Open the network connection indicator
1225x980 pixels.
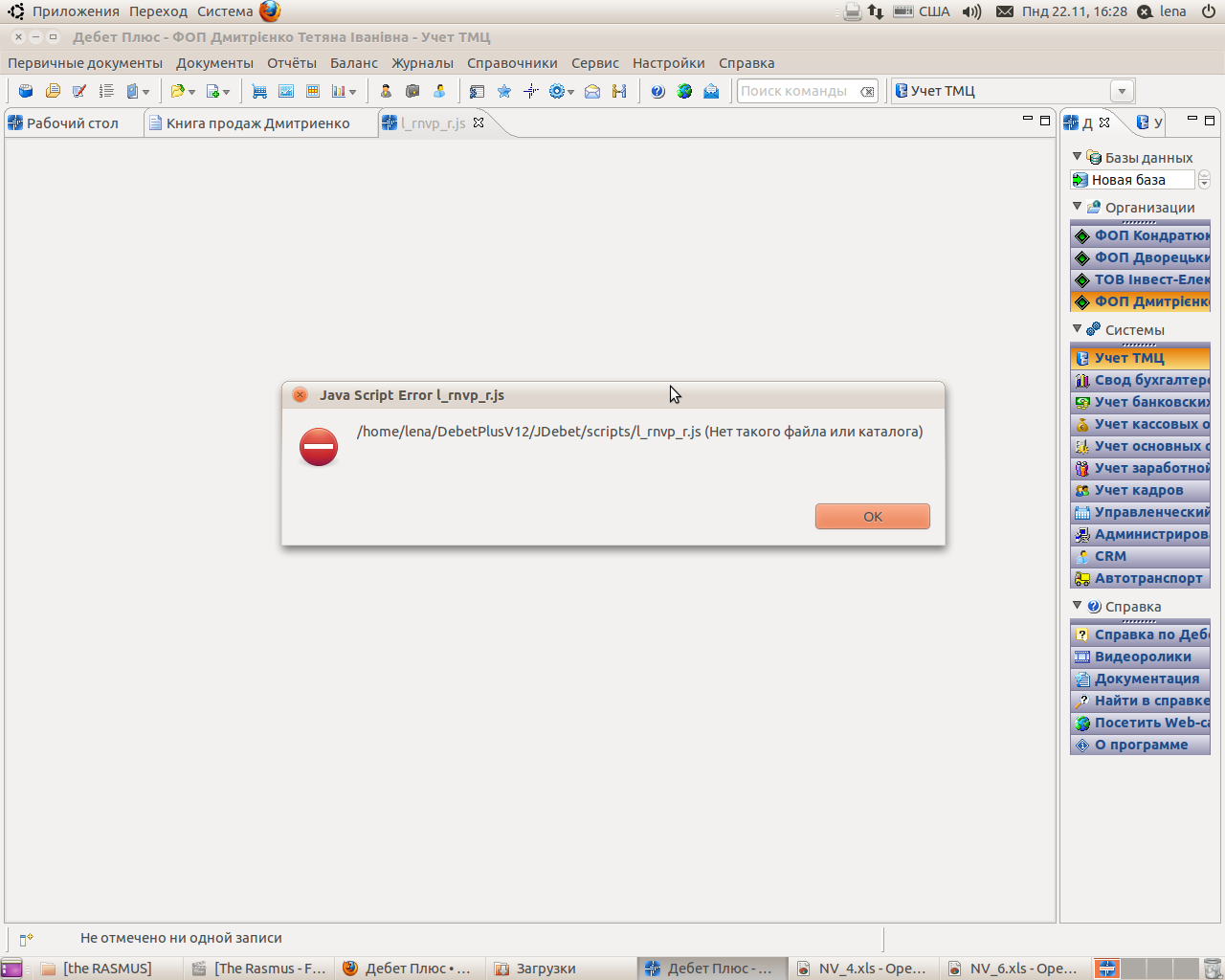click(876, 11)
